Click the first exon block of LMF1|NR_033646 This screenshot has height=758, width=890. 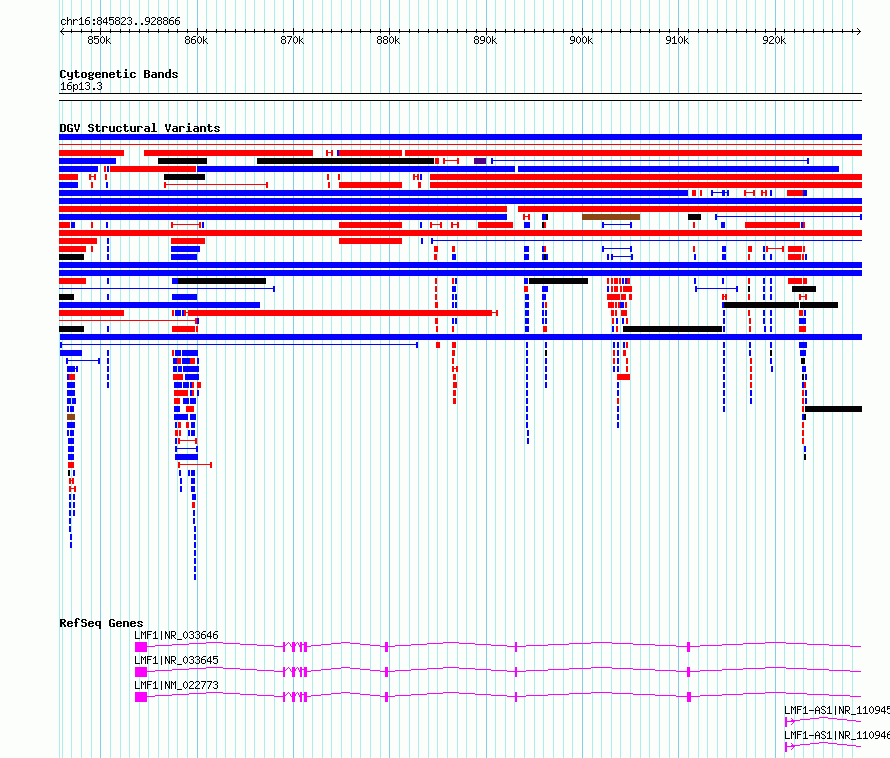coord(141,647)
